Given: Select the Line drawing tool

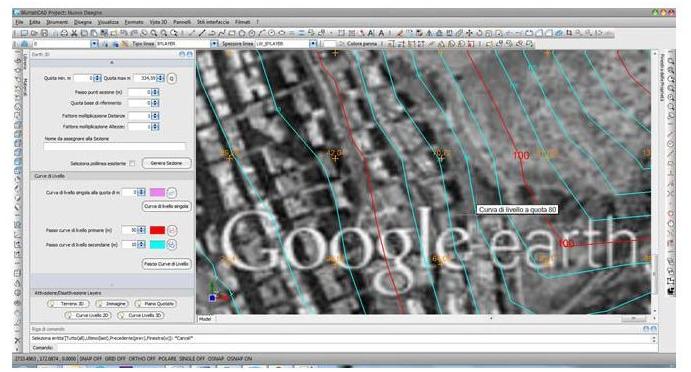Looking at the screenshot, I should (202, 33).
